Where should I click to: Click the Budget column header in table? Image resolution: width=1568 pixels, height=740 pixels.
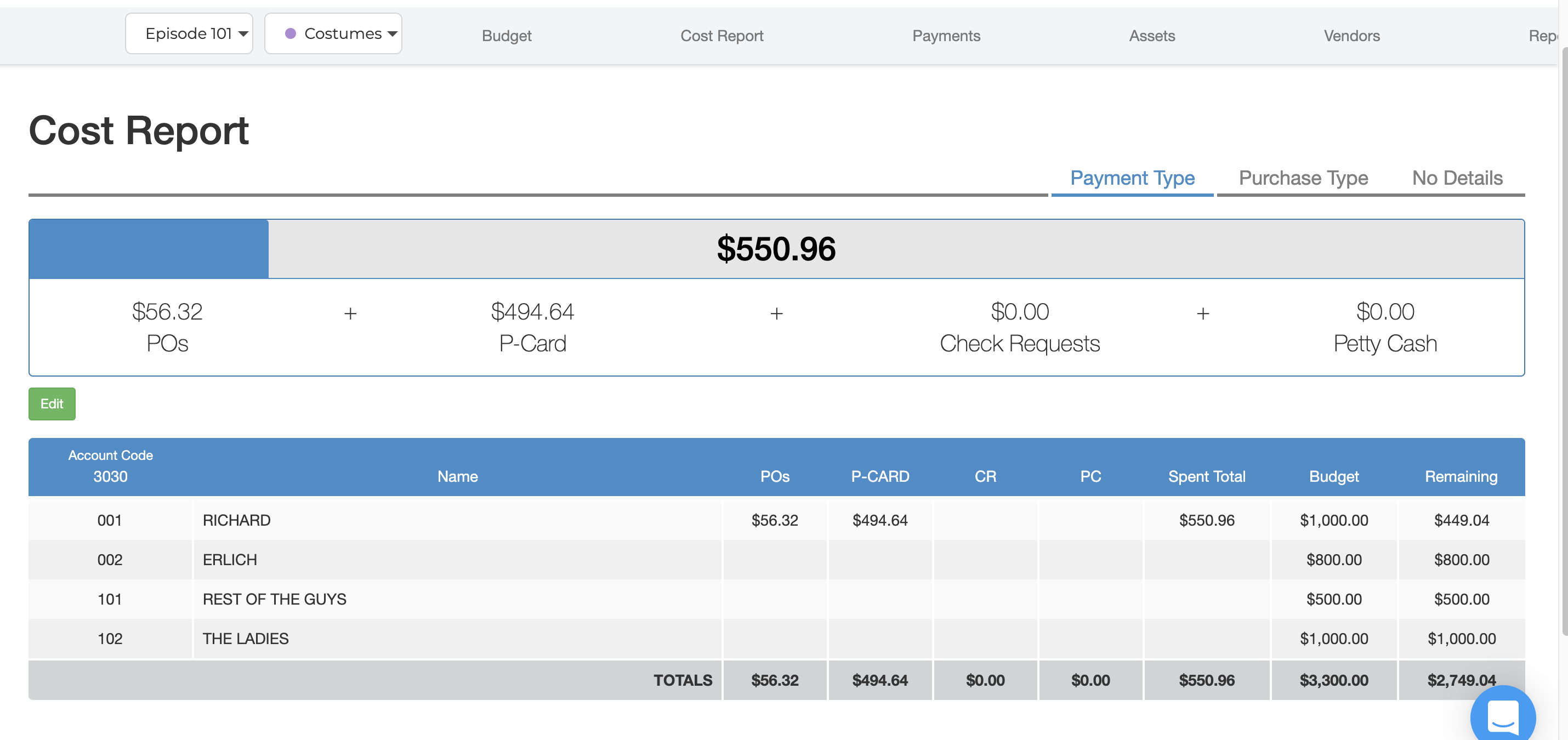coord(1334,476)
